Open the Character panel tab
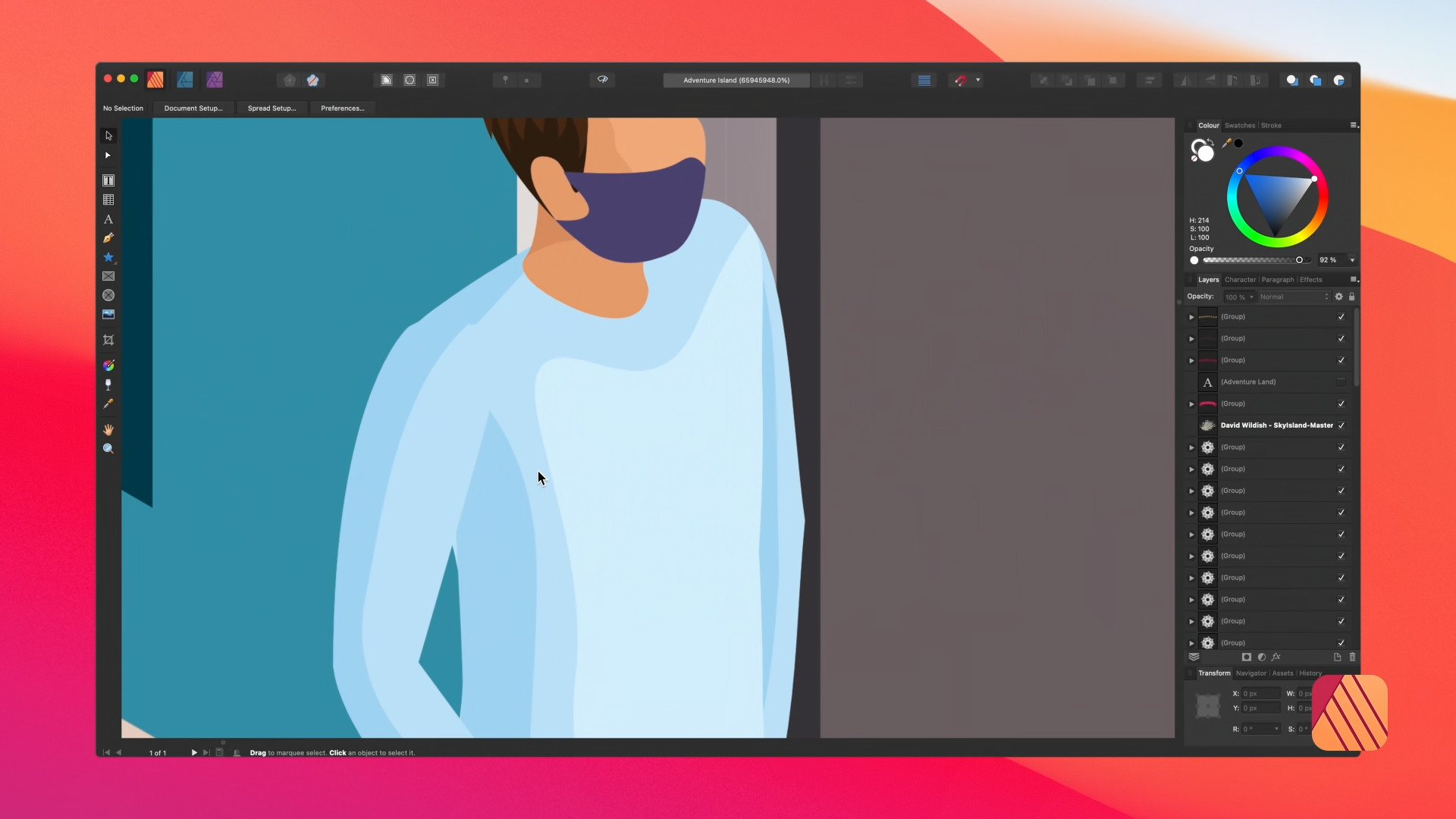Viewport: 1456px width, 819px height. pos(1241,279)
